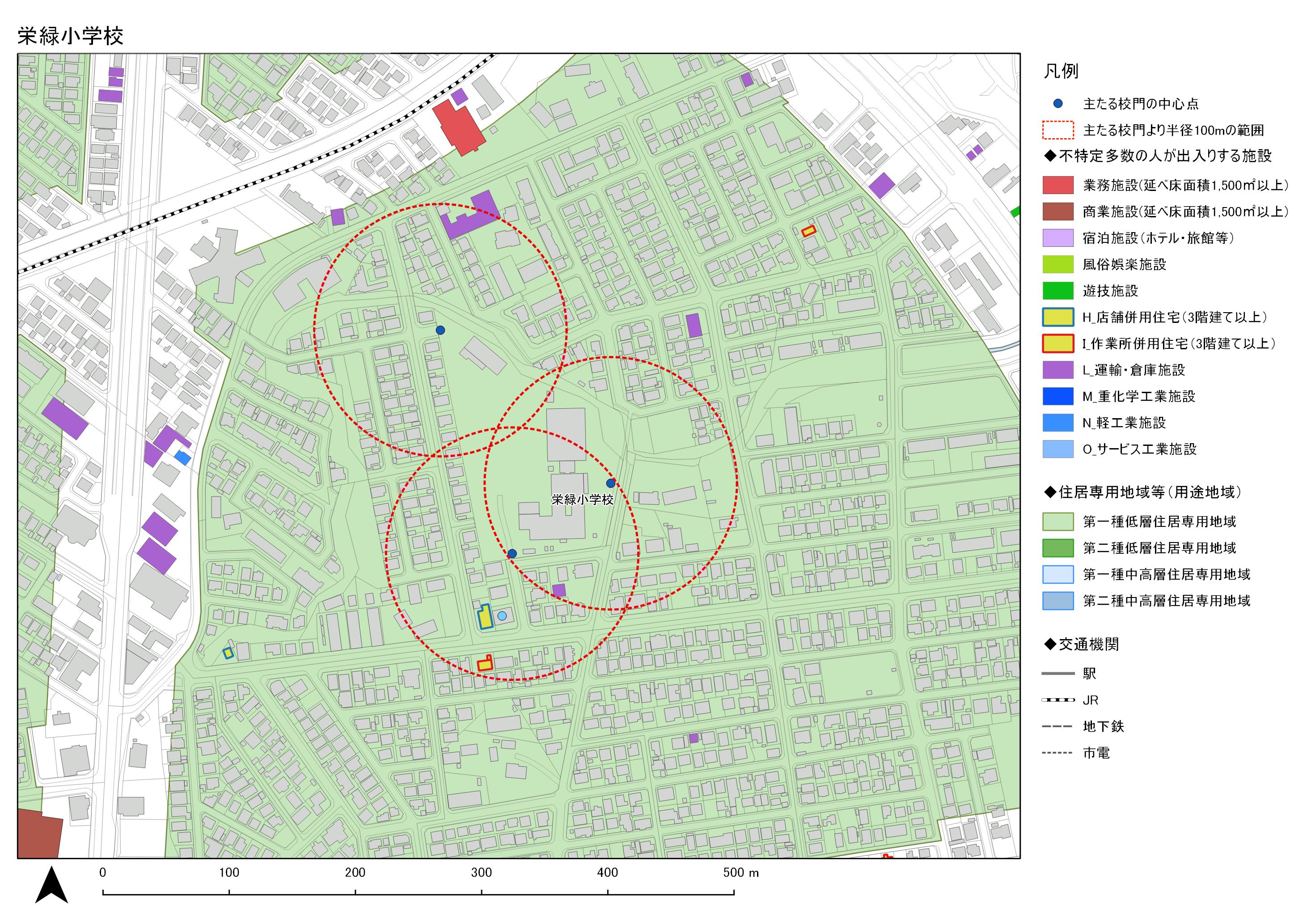Click the 地下鉄 dashed line legend symbol
1307x924 pixels.
click(x=1057, y=726)
